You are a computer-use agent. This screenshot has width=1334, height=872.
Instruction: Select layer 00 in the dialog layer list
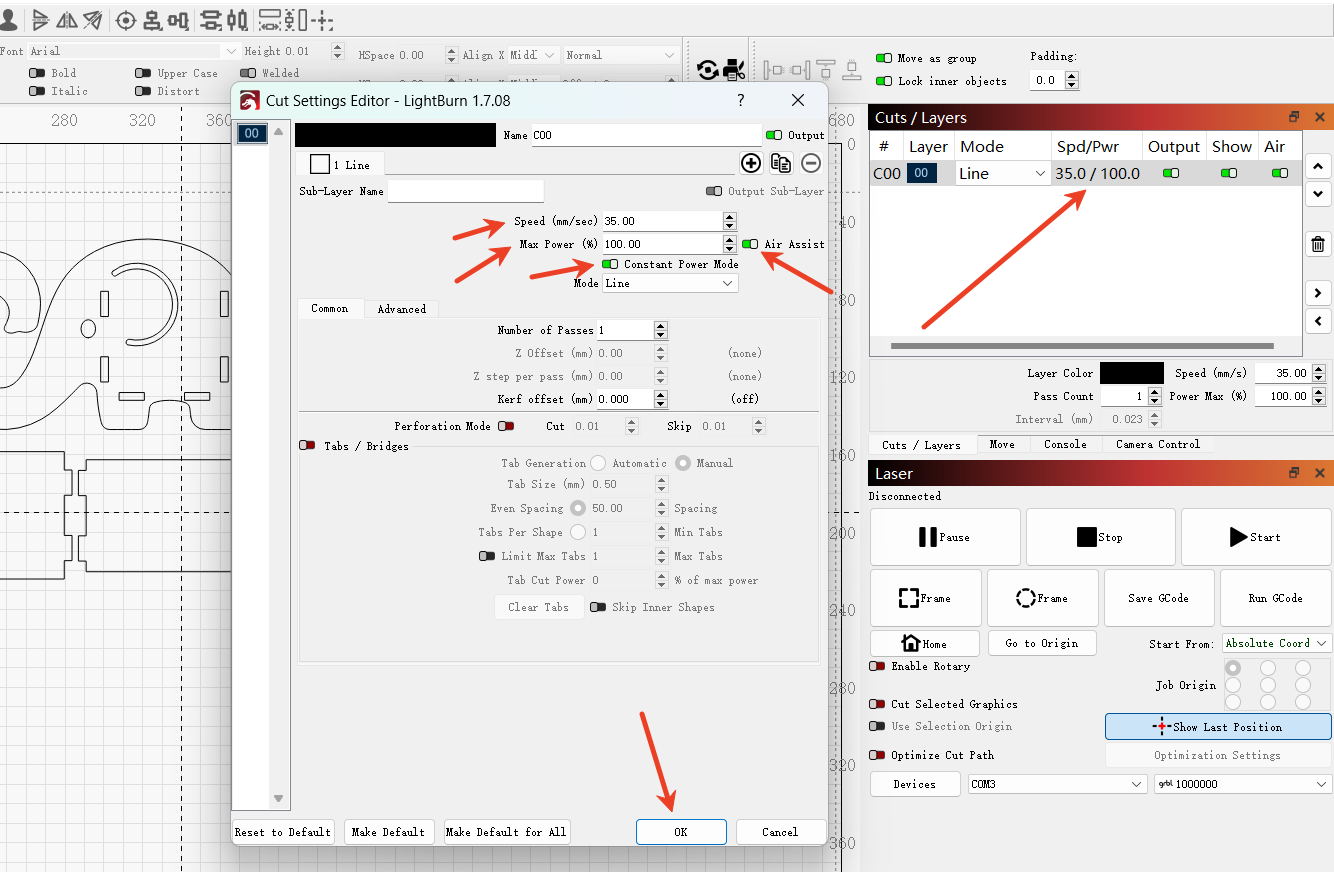point(252,133)
